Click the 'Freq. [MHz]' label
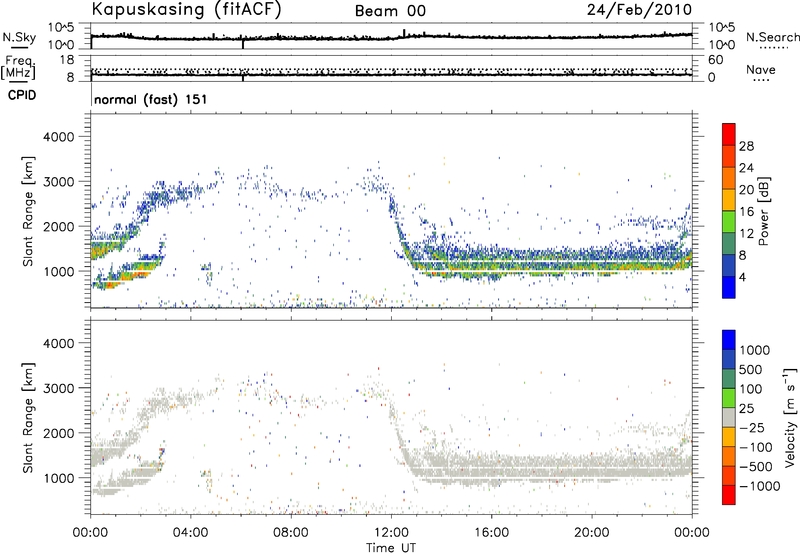The height and width of the screenshot is (554, 800). [x=20, y=68]
